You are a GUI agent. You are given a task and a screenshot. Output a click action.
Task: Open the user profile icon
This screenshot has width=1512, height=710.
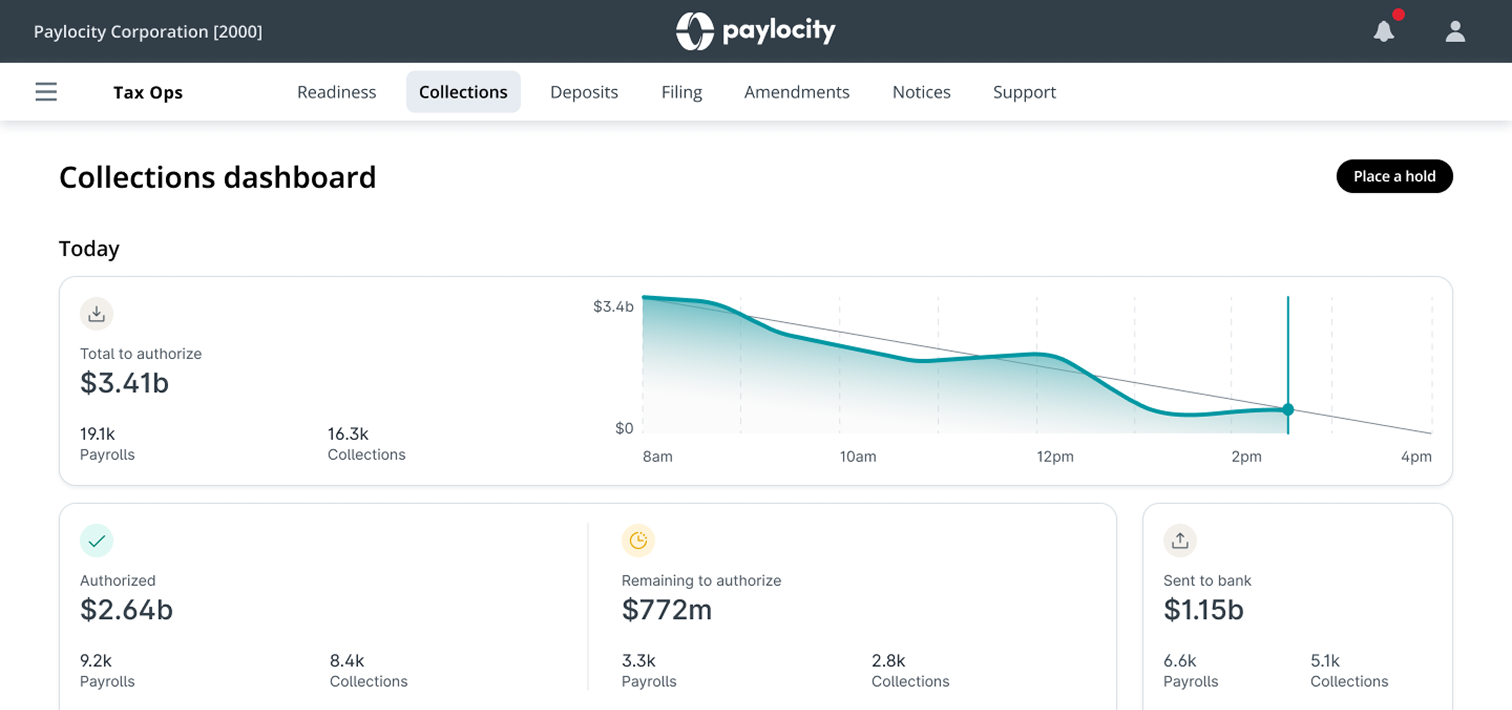1455,32
